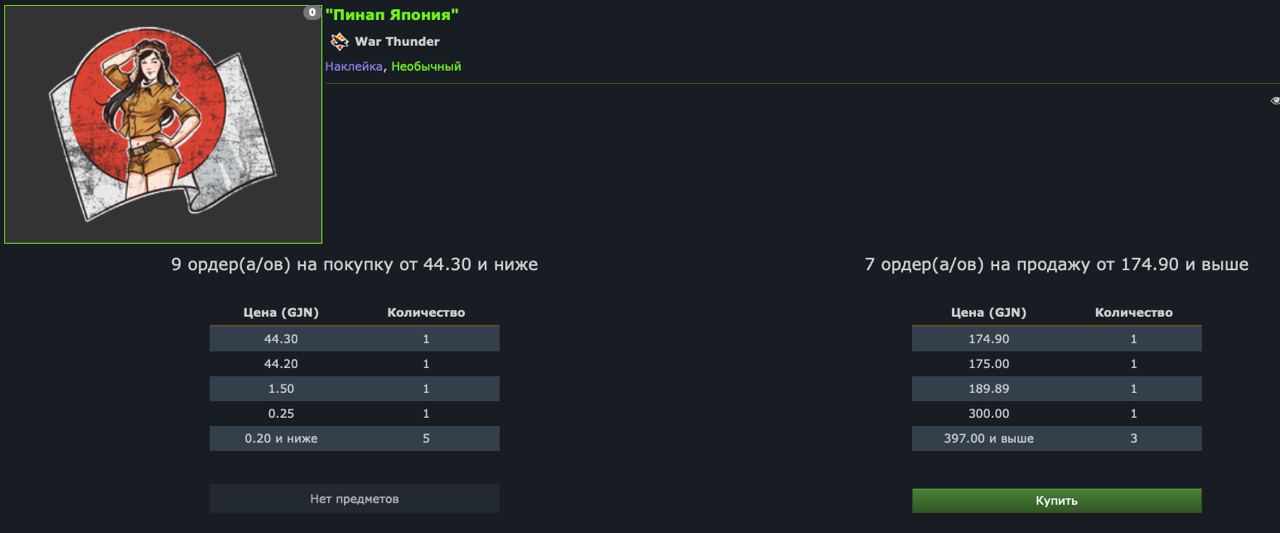Click the War Thunder game label
The width and height of the screenshot is (1280, 533).
pos(397,42)
